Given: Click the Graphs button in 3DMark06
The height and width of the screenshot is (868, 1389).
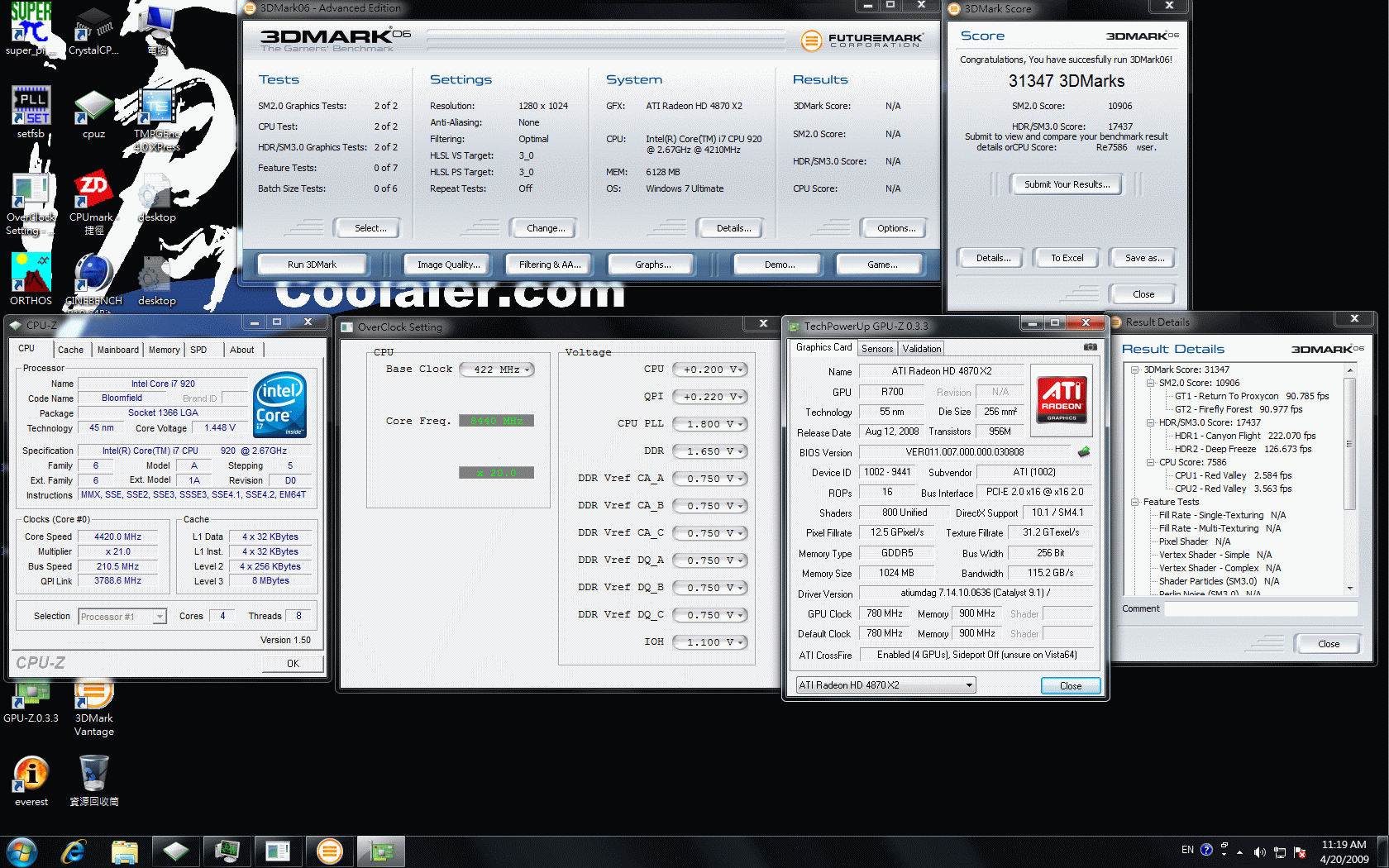Looking at the screenshot, I should [x=652, y=265].
